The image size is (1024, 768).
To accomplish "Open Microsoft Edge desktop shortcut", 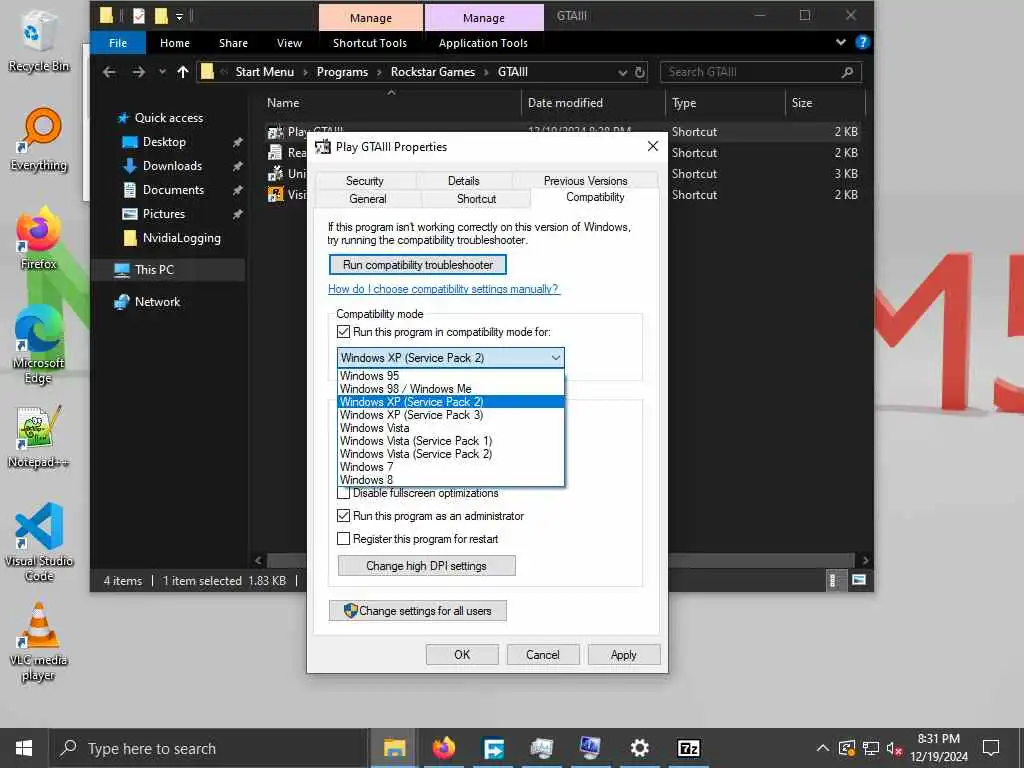I will pos(38,344).
